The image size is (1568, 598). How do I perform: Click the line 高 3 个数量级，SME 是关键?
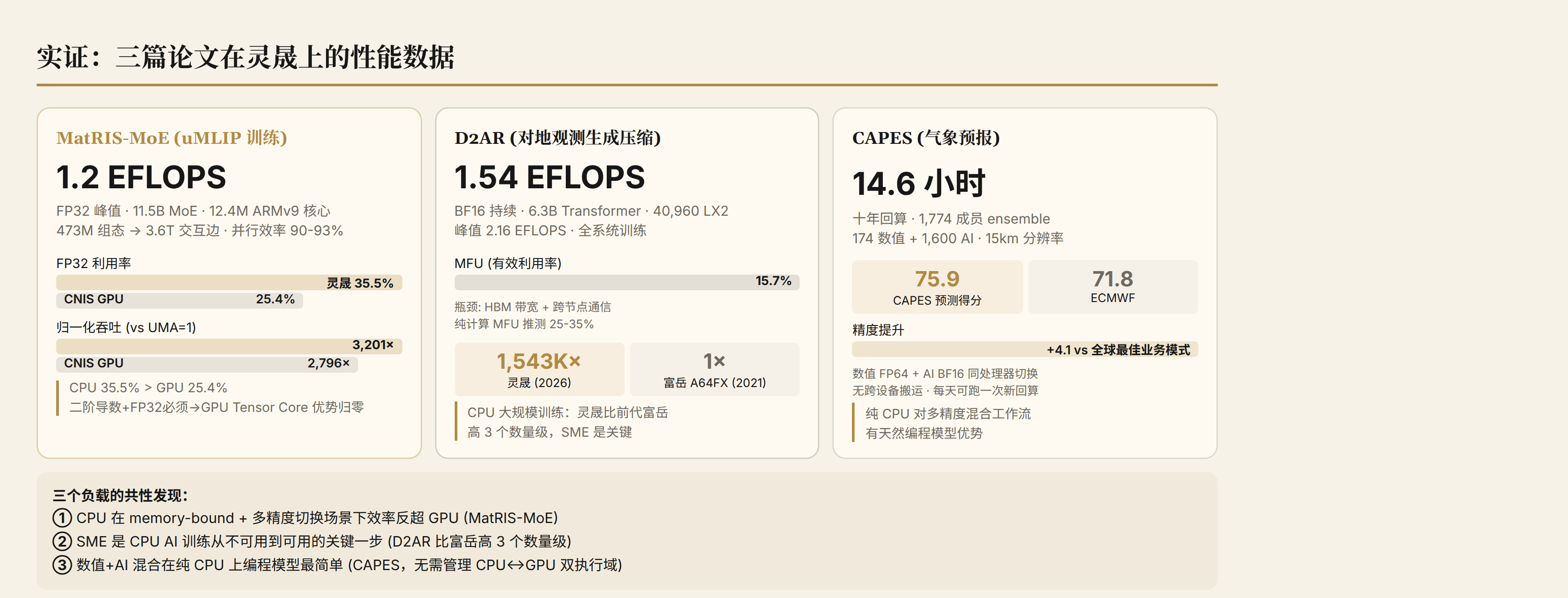550,432
